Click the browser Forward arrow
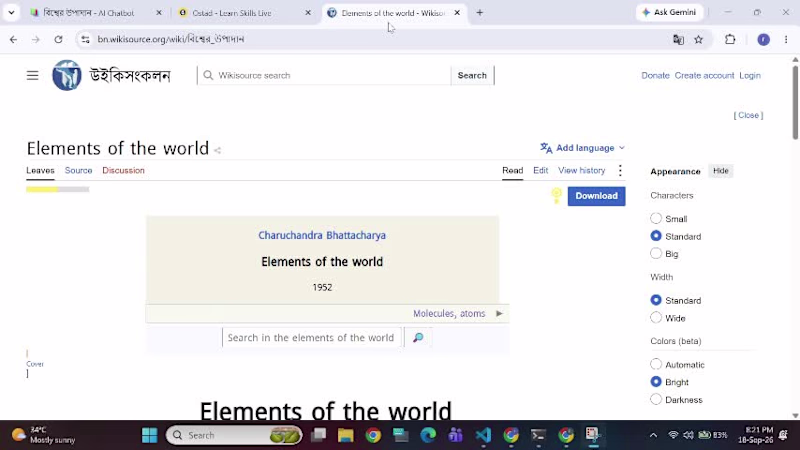 [36, 39]
